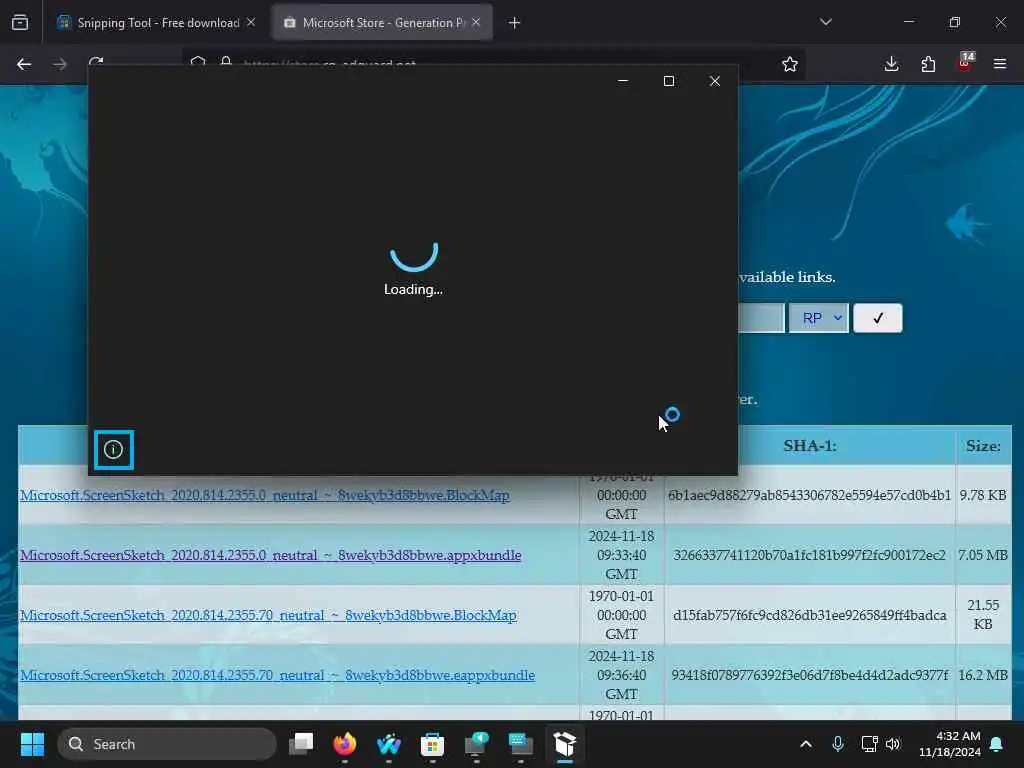Bookmark this page with the star icon

tap(790, 64)
